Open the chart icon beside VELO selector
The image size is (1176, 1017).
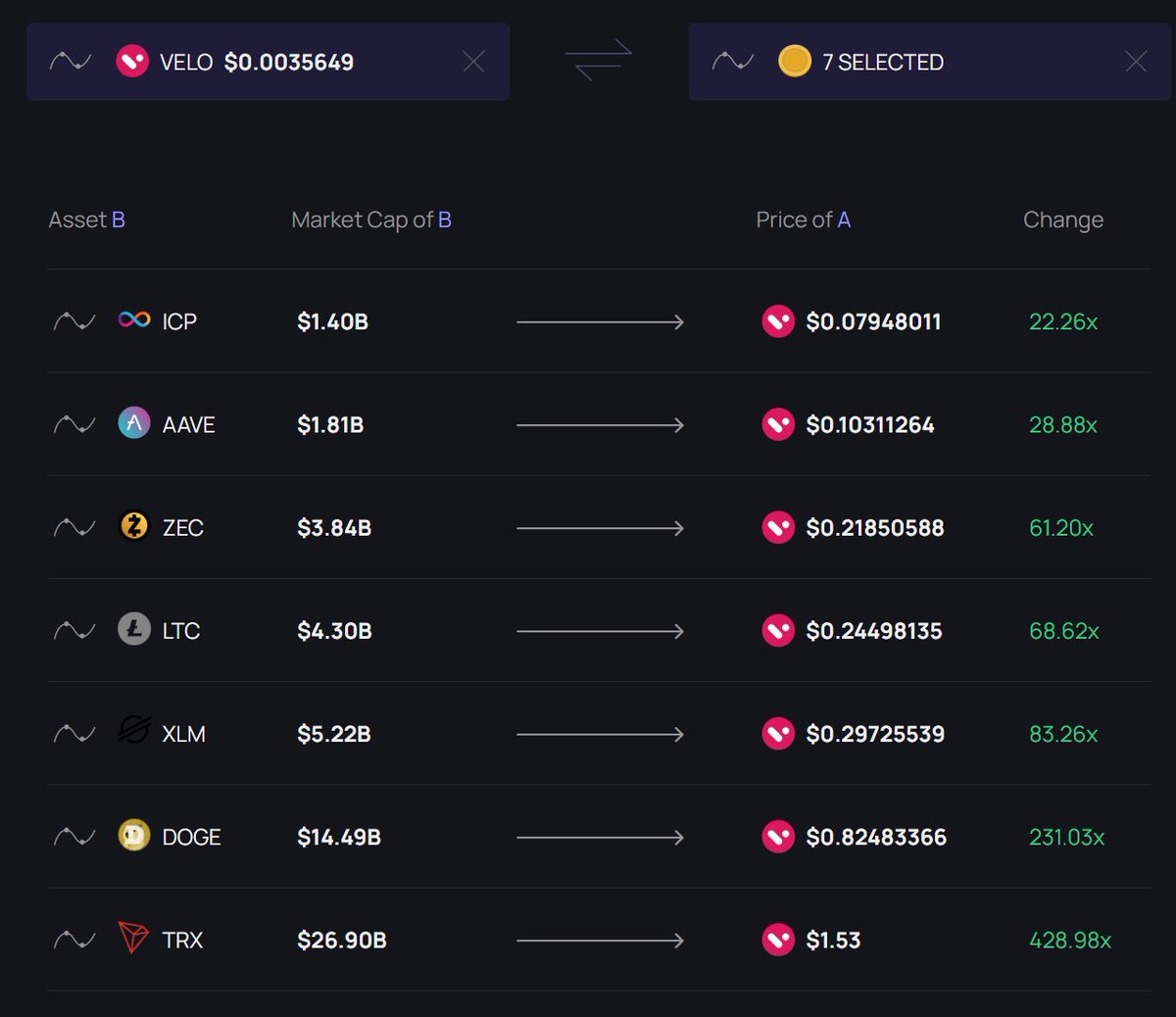click(71, 62)
